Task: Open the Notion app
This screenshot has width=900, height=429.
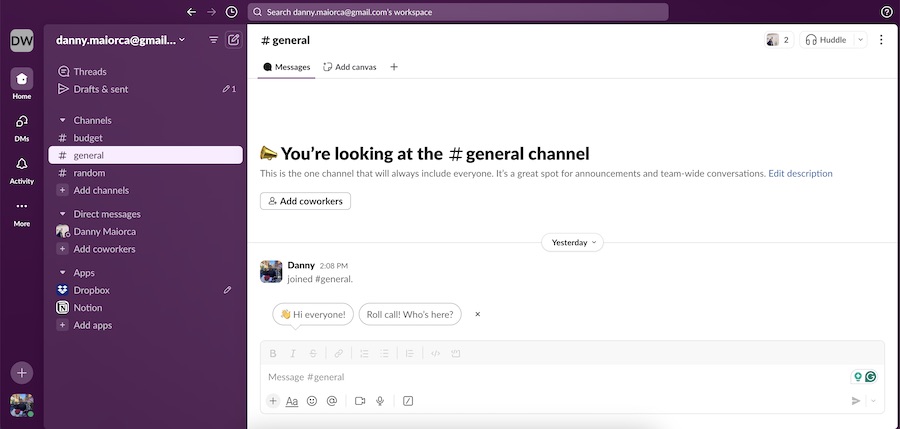Action: [145, 308]
